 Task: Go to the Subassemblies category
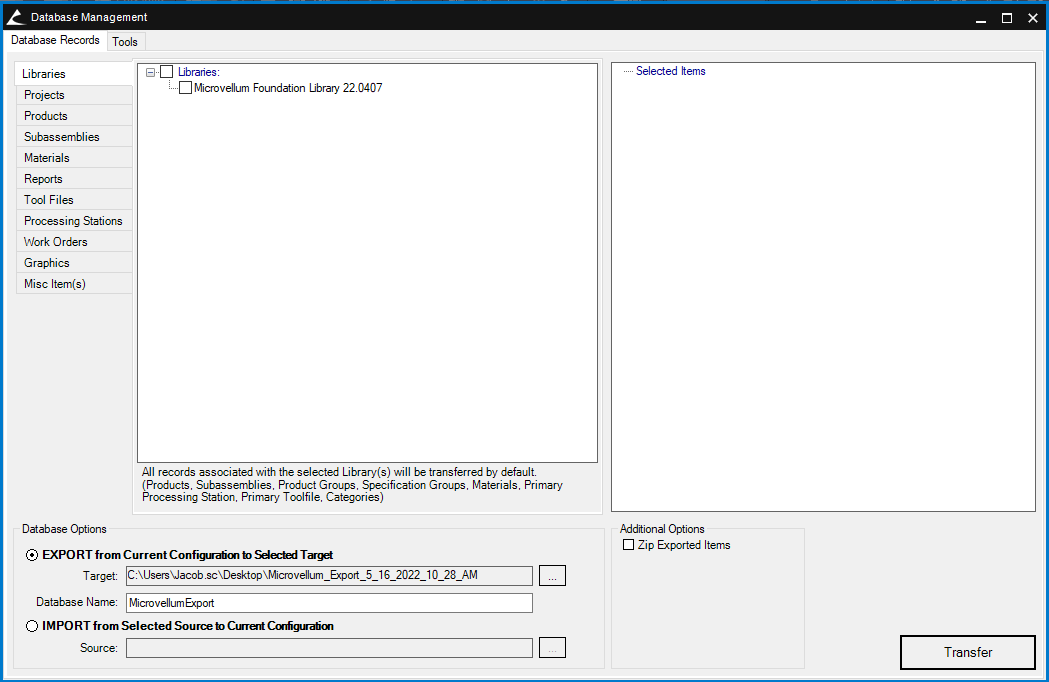pos(62,137)
